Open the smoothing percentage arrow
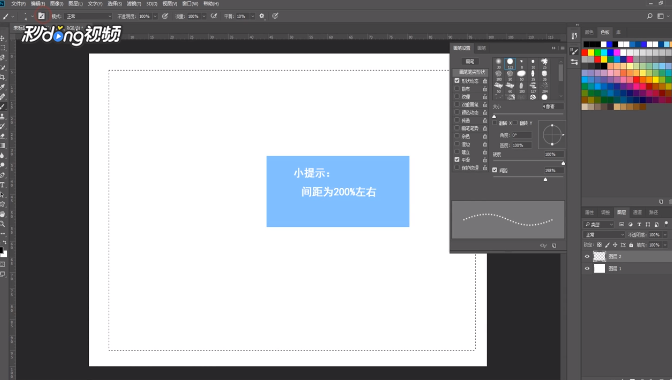The image size is (672, 380). click(252, 16)
